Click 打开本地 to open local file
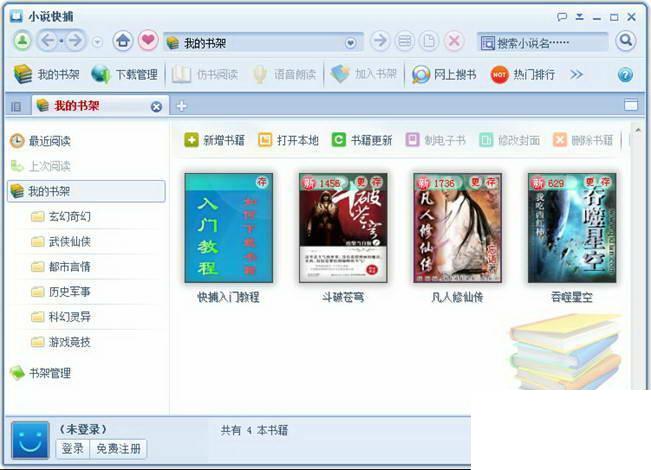 pyautogui.click(x=288, y=140)
